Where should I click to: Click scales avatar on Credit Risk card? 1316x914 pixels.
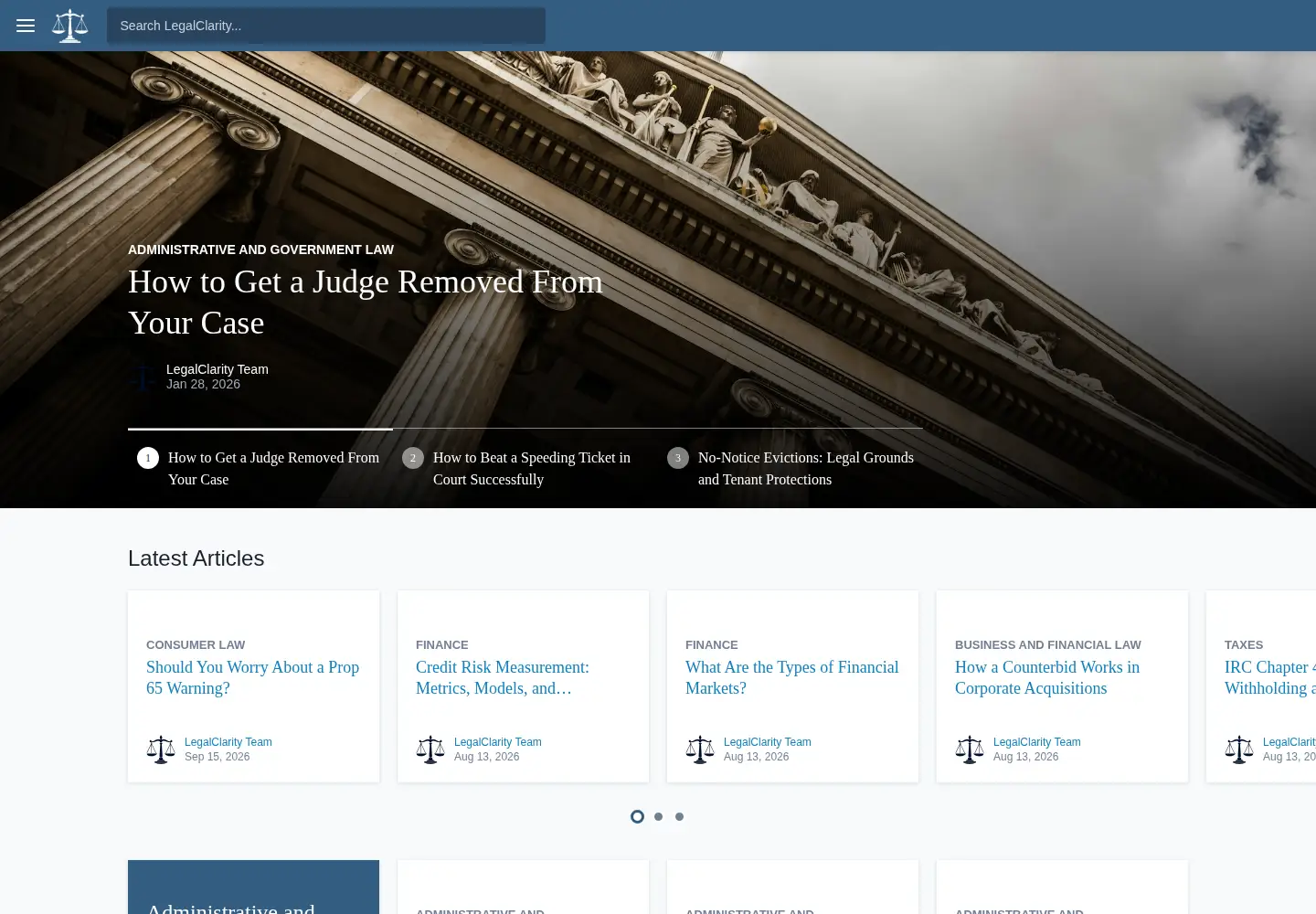coord(430,749)
